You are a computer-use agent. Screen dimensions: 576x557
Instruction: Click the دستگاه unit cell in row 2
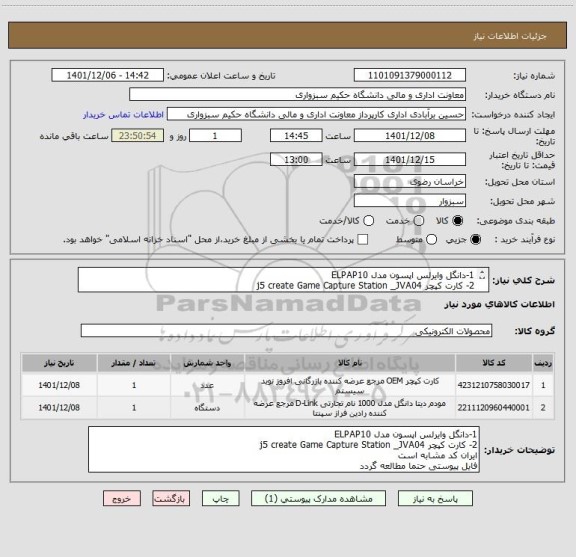[x=207, y=408]
